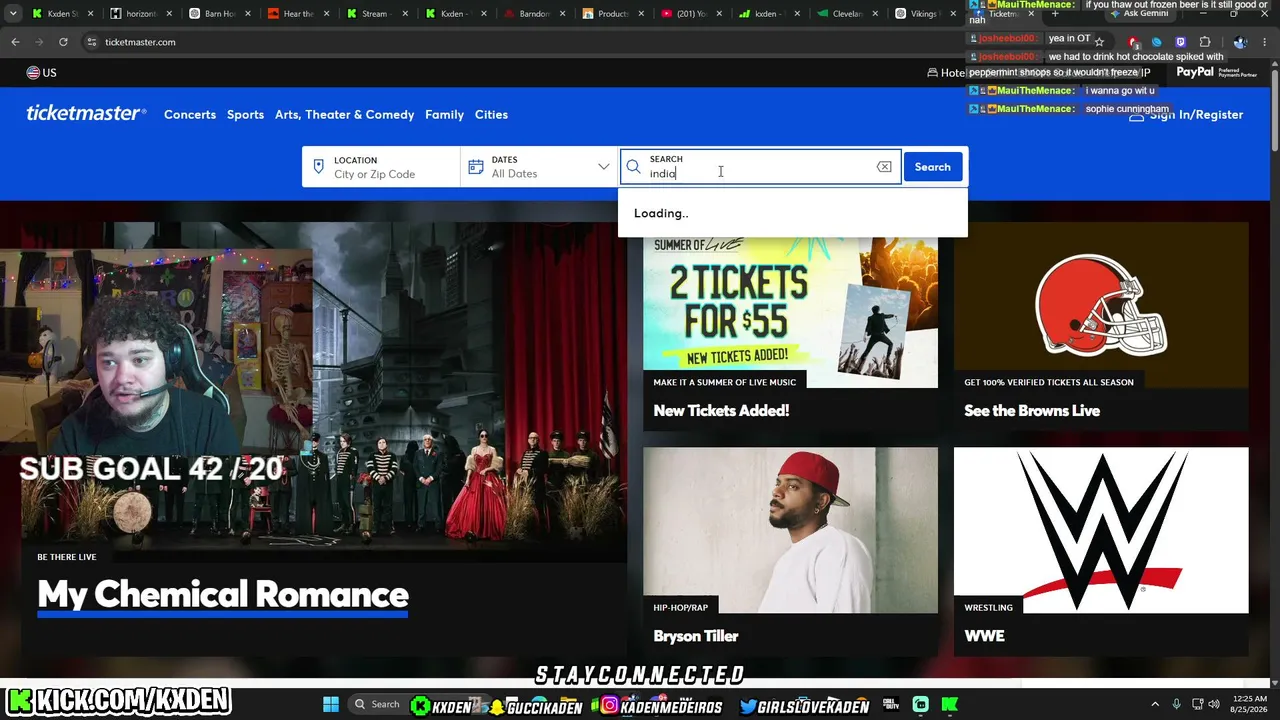Switch to the 'Hear the' browser tab
The height and width of the screenshot is (720, 1280).
click(298, 14)
